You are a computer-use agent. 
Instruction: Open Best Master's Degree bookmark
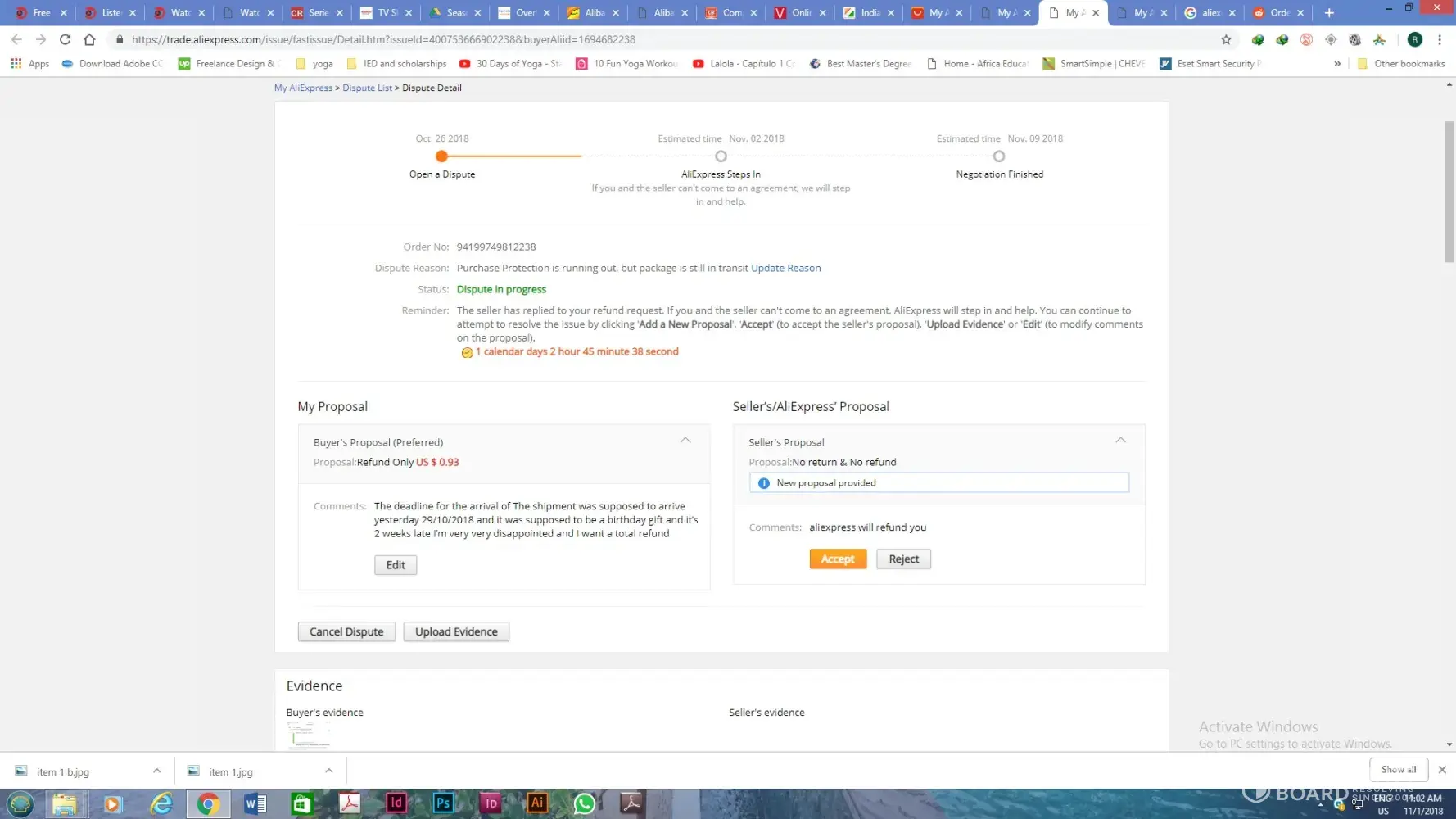click(861, 63)
